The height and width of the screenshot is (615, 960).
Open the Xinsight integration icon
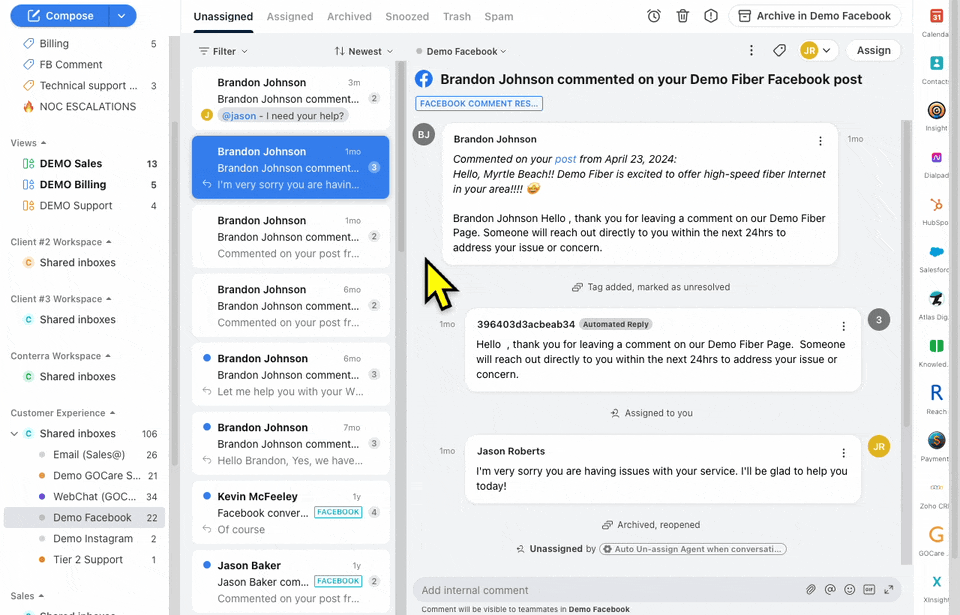point(936,581)
